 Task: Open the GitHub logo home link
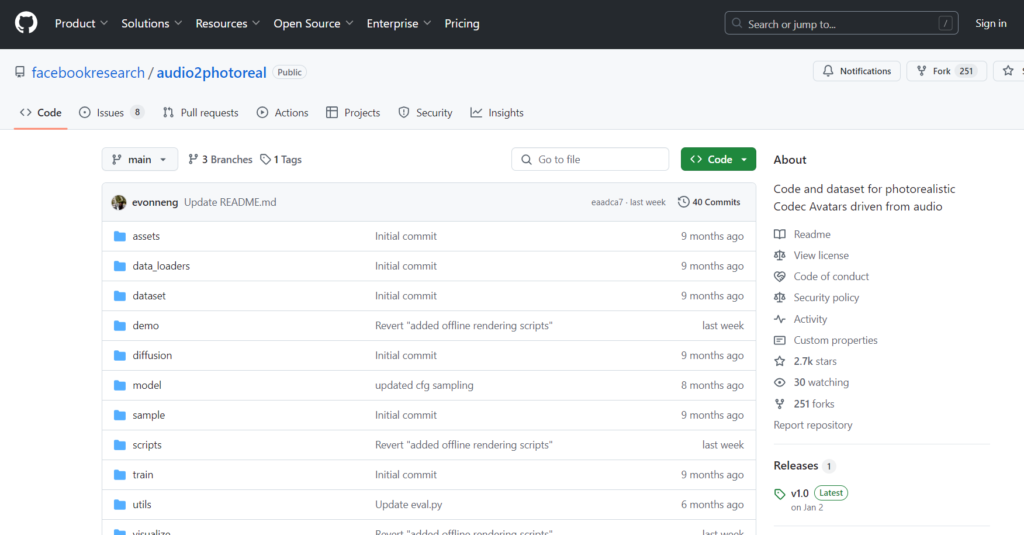tap(26, 24)
